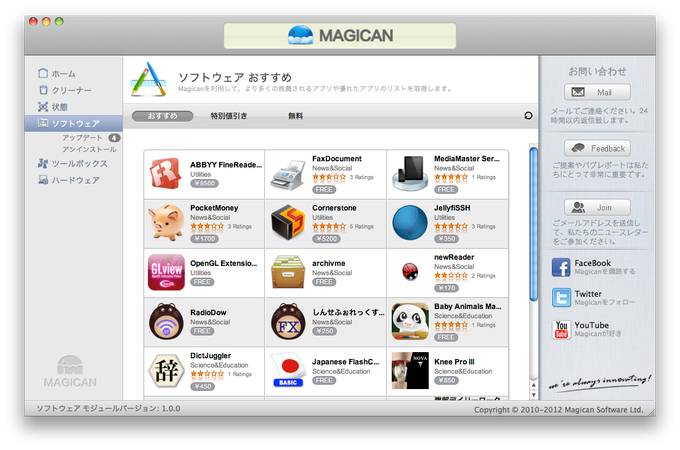
Task: Click the Join newsletter button
Action: (x=597, y=207)
